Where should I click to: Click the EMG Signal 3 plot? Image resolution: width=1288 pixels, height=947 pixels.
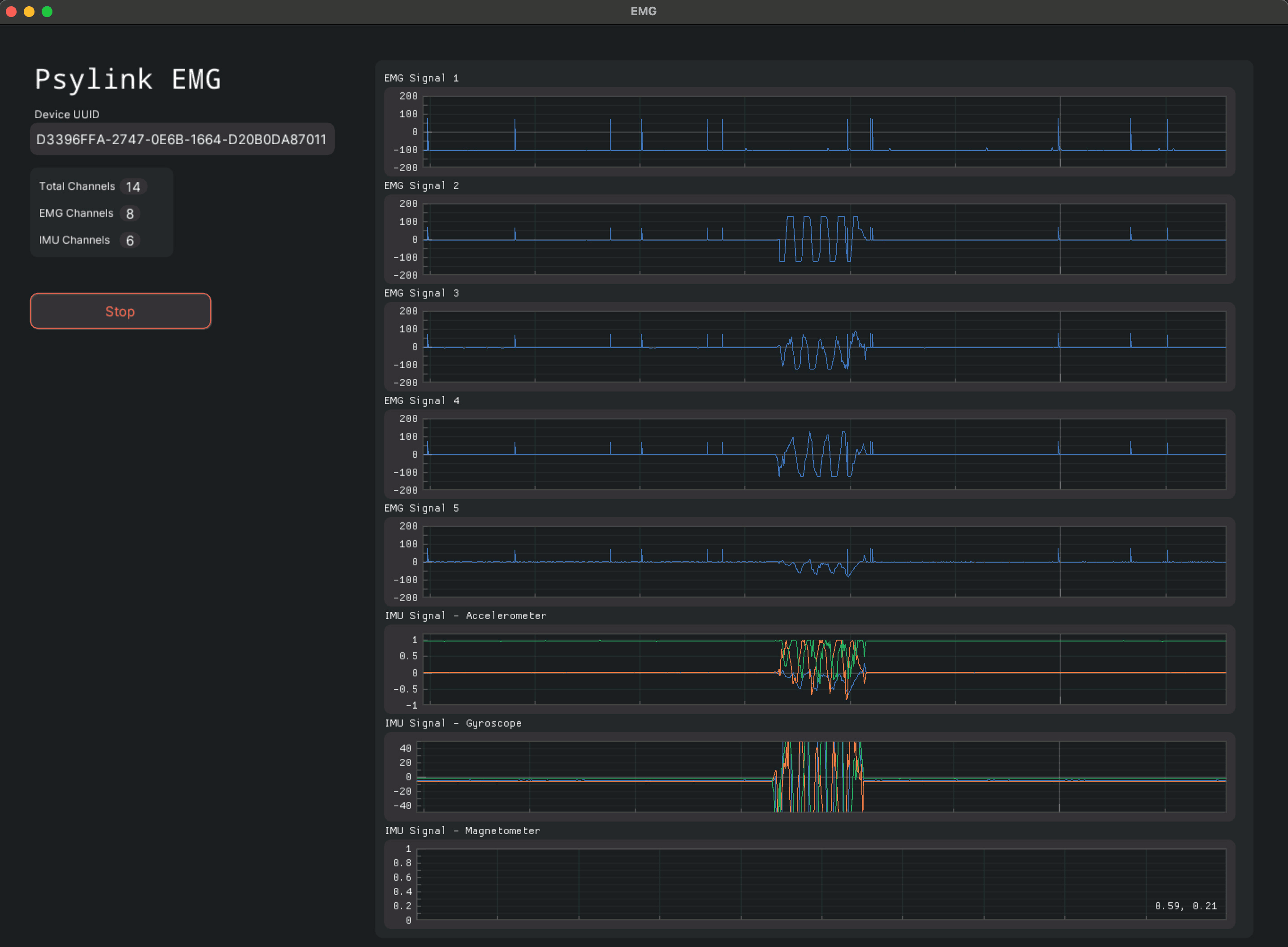click(x=809, y=347)
